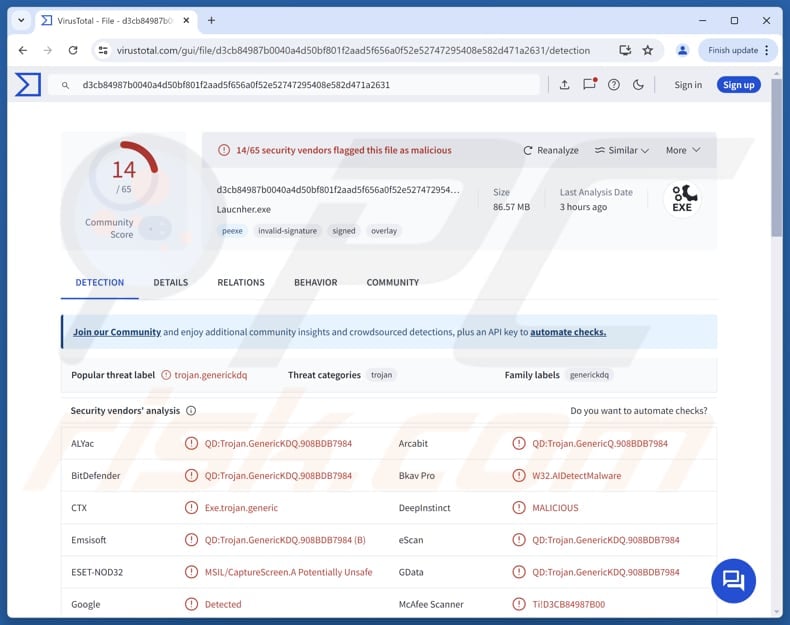790x625 pixels.
Task: Click info icon next to Security vendors' analysis
Action: 191,411
